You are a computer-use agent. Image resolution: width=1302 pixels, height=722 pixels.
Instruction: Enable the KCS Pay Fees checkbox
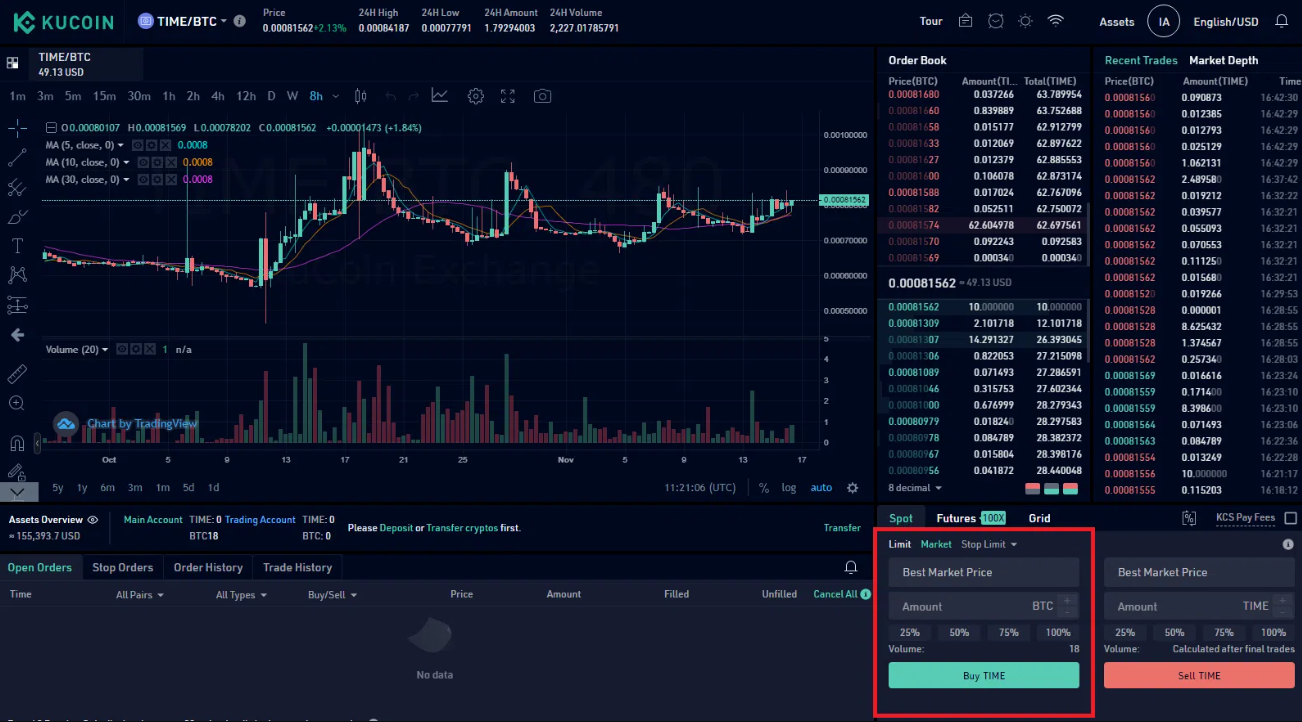pos(1290,518)
